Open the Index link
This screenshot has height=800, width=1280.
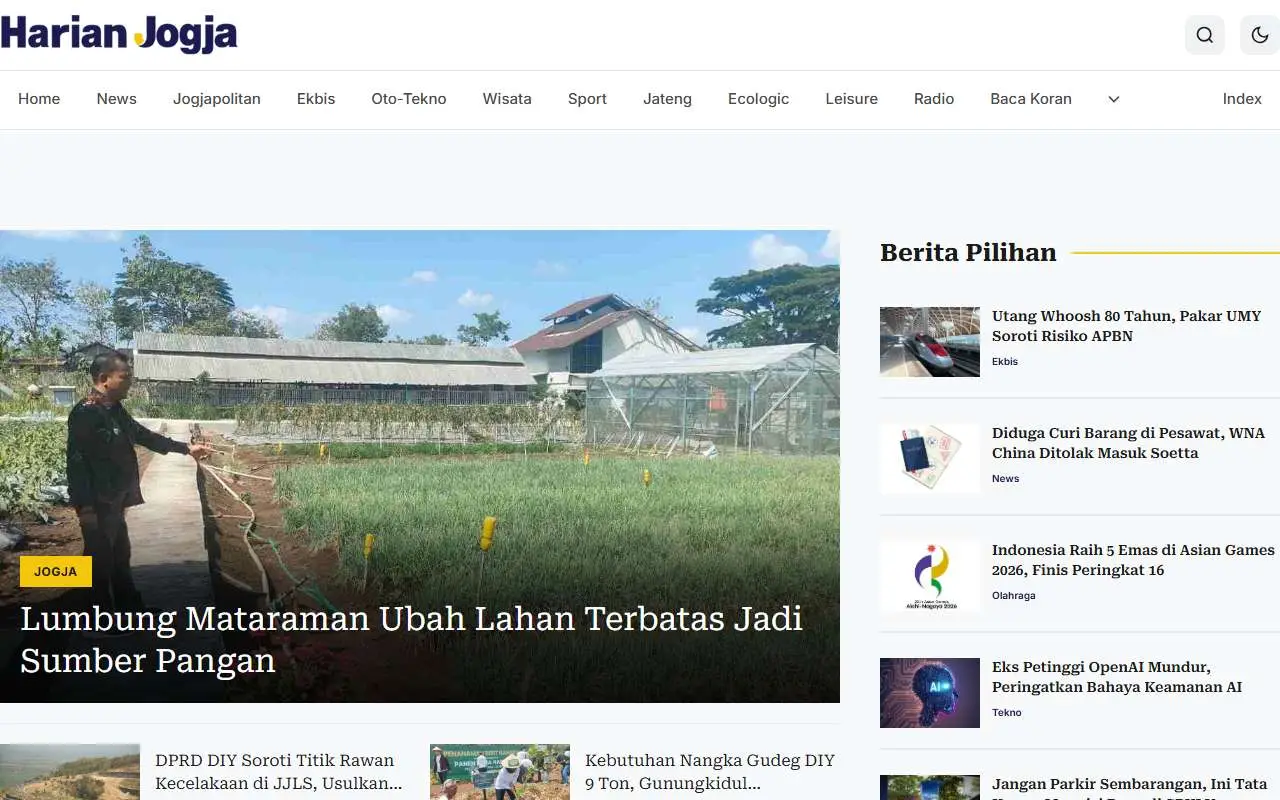(x=1242, y=99)
